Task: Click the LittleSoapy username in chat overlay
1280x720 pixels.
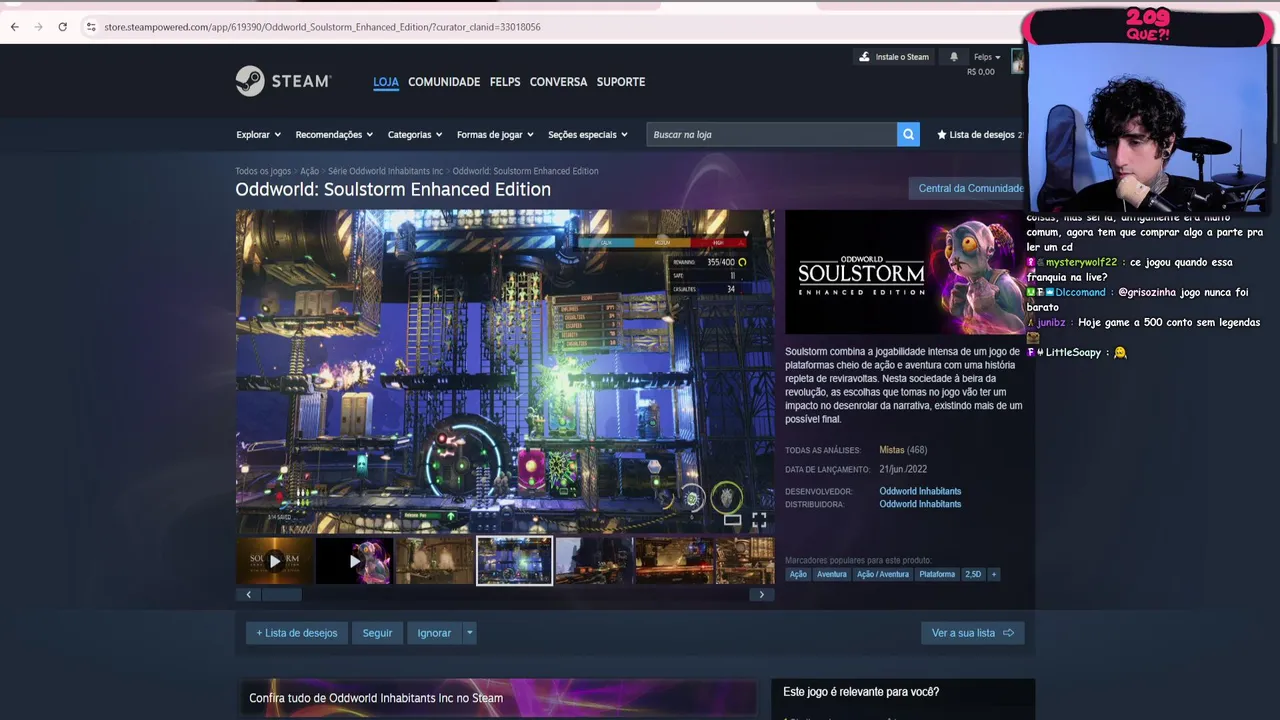Action: click(x=1073, y=352)
